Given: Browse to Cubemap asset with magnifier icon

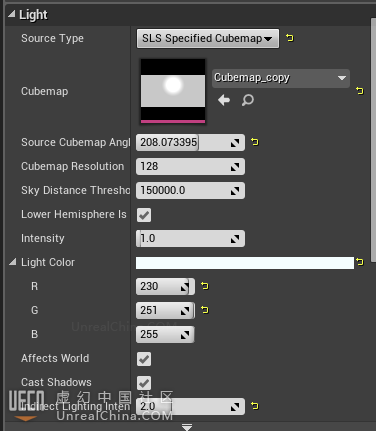Looking at the screenshot, I should pyautogui.click(x=248, y=100).
